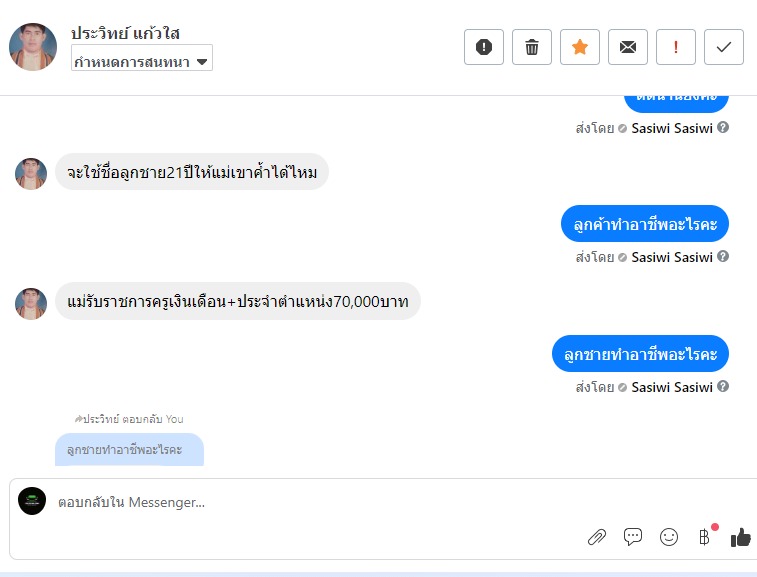Mark conversation as spam with octagon icon

tap(484, 47)
